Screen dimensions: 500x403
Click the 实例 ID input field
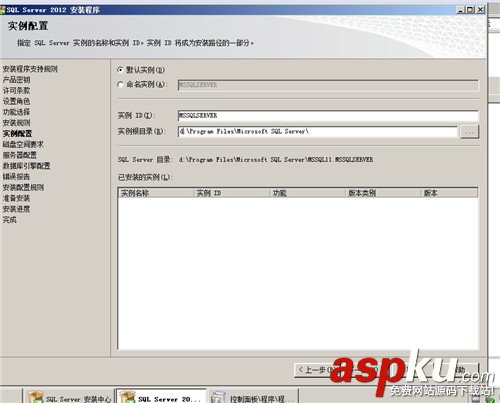coord(328,116)
